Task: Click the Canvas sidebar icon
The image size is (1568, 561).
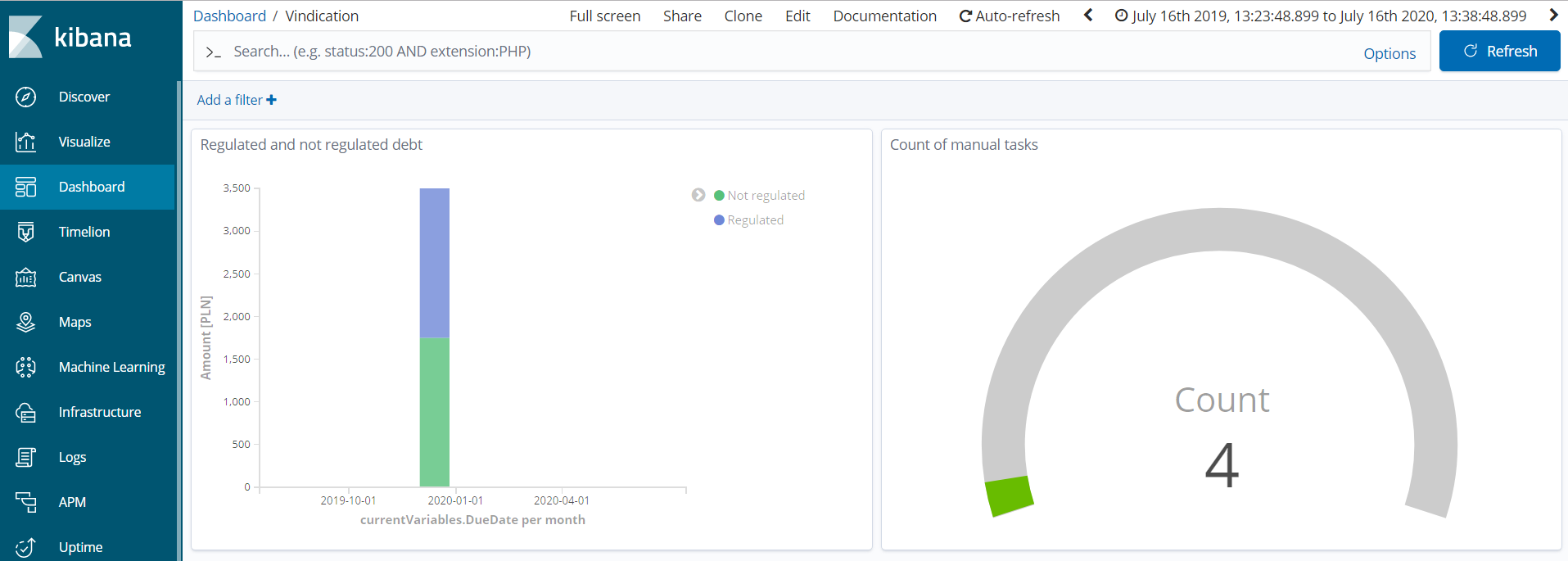Action: tap(25, 277)
